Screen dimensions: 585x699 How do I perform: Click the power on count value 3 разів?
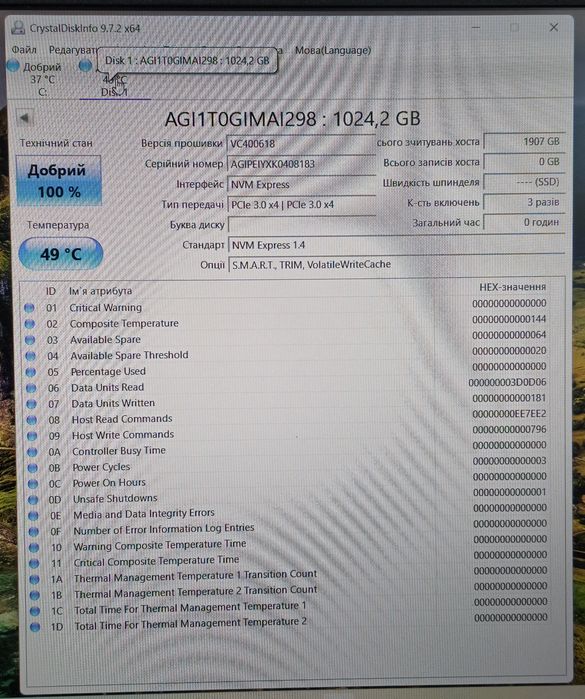[x=524, y=202]
